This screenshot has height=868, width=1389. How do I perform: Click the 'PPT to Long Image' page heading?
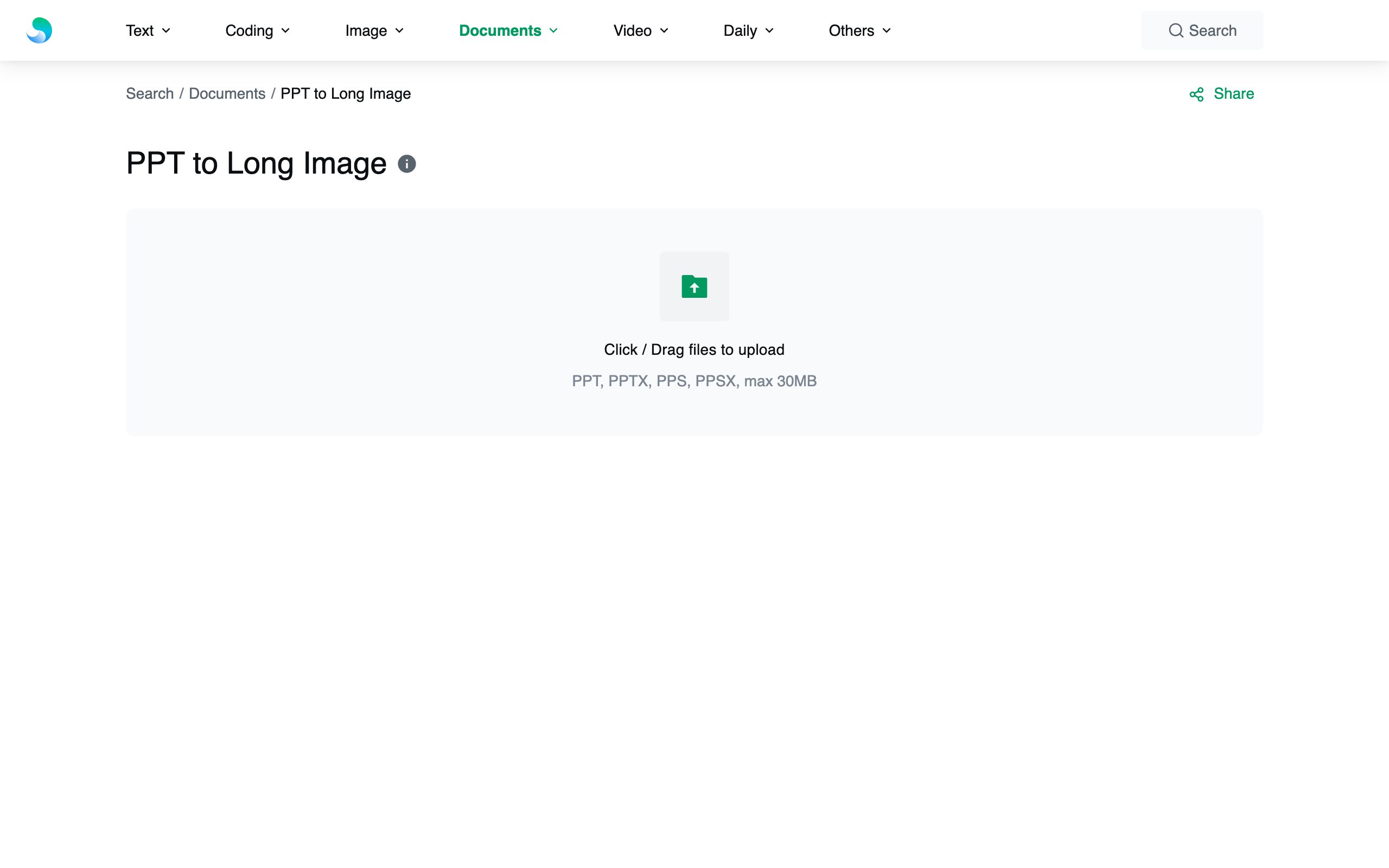(x=256, y=164)
